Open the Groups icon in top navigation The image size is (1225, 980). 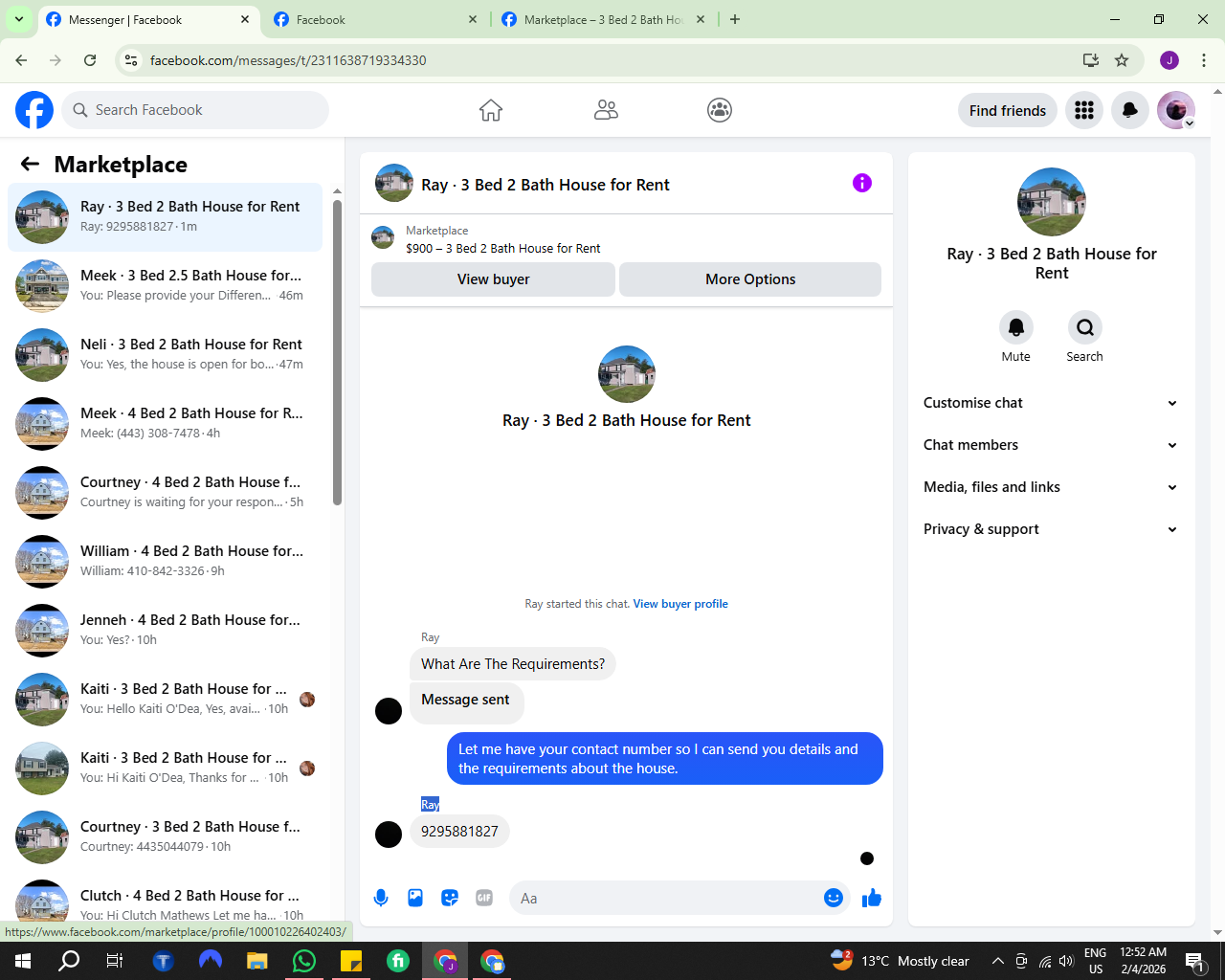[720, 110]
